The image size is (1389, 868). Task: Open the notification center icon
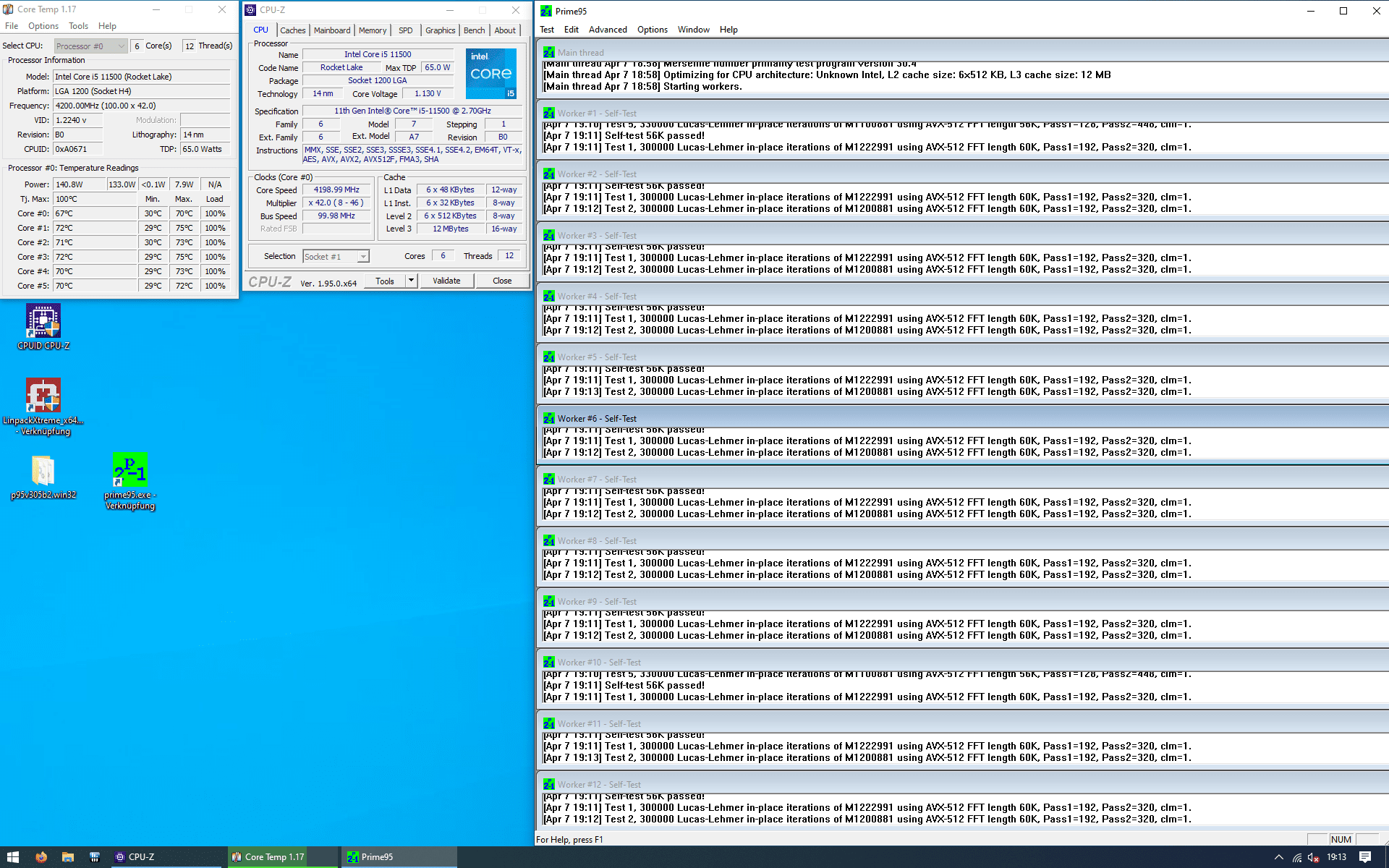(1364, 857)
